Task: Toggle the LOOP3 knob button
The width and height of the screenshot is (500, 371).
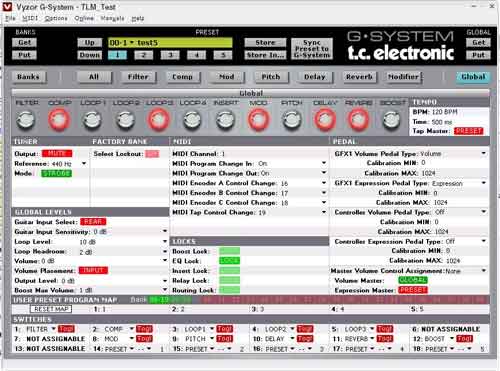Action: point(159,119)
